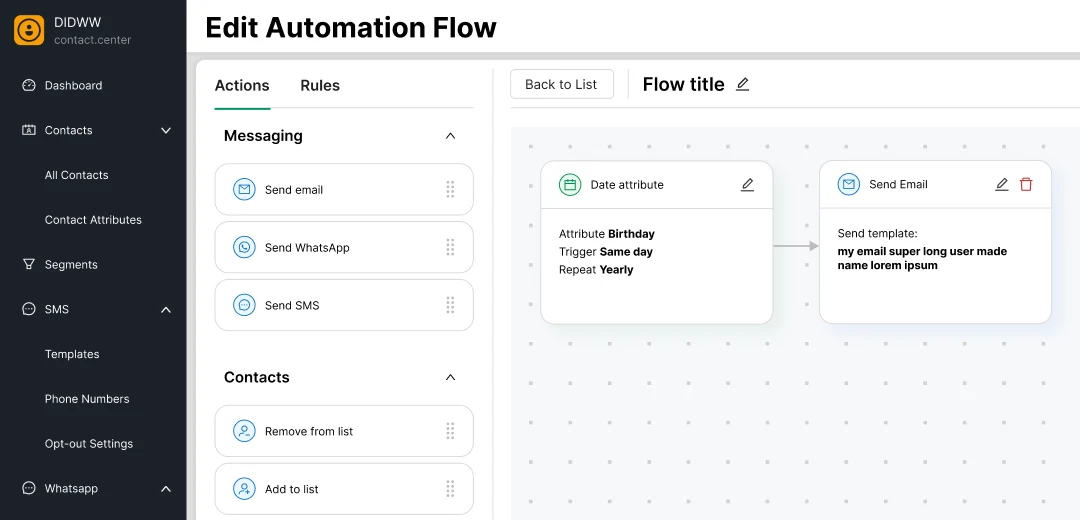Expand the Contacts sidebar menu
This screenshot has height=520, width=1080.
tap(166, 131)
